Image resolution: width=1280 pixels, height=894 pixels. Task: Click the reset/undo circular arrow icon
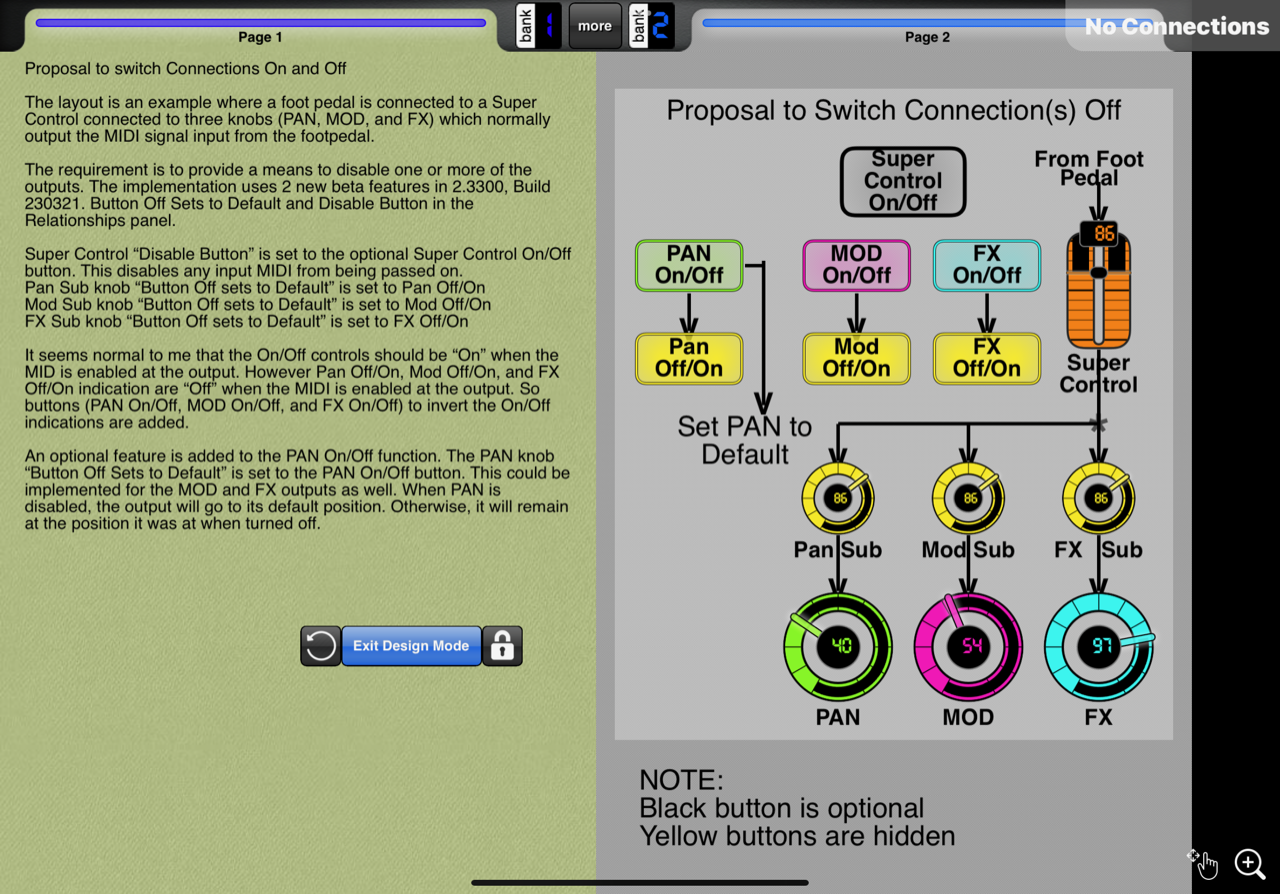(320, 646)
